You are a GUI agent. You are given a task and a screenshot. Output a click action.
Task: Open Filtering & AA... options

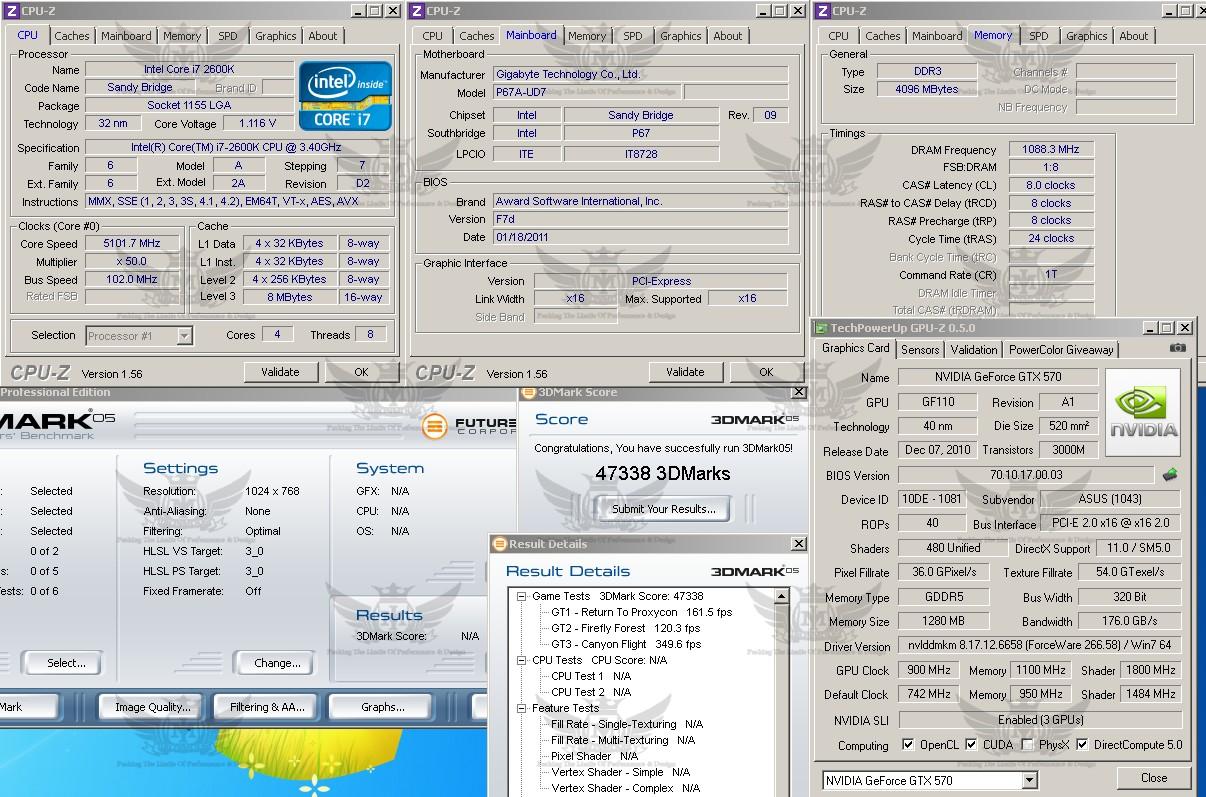pyautogui.click(x=267, y=707)
